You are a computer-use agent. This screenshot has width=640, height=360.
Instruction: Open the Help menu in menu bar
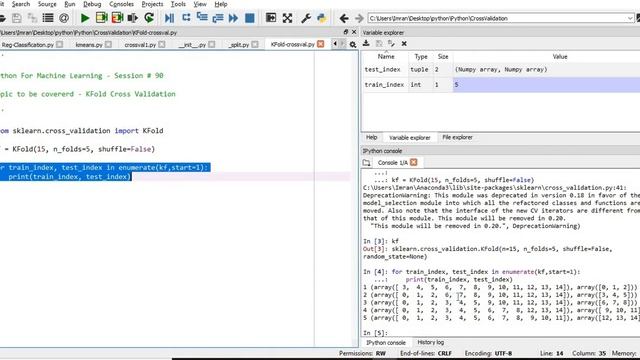click(221, 4)
